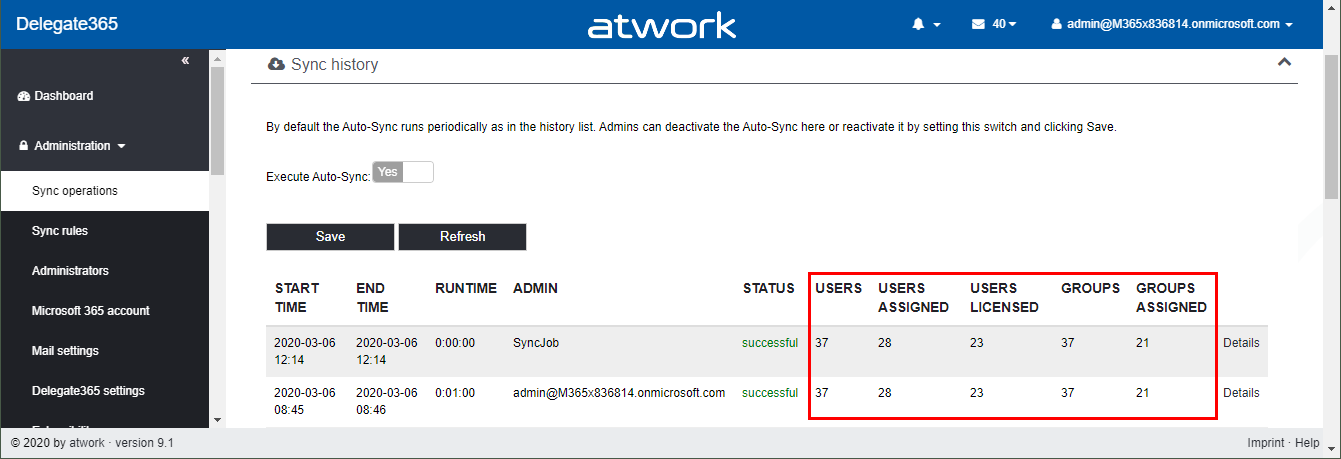Toggle the Execute Auto-Sync switch
The width and height of the screenshot is (1341, 459).
click(x=403, y=172)
